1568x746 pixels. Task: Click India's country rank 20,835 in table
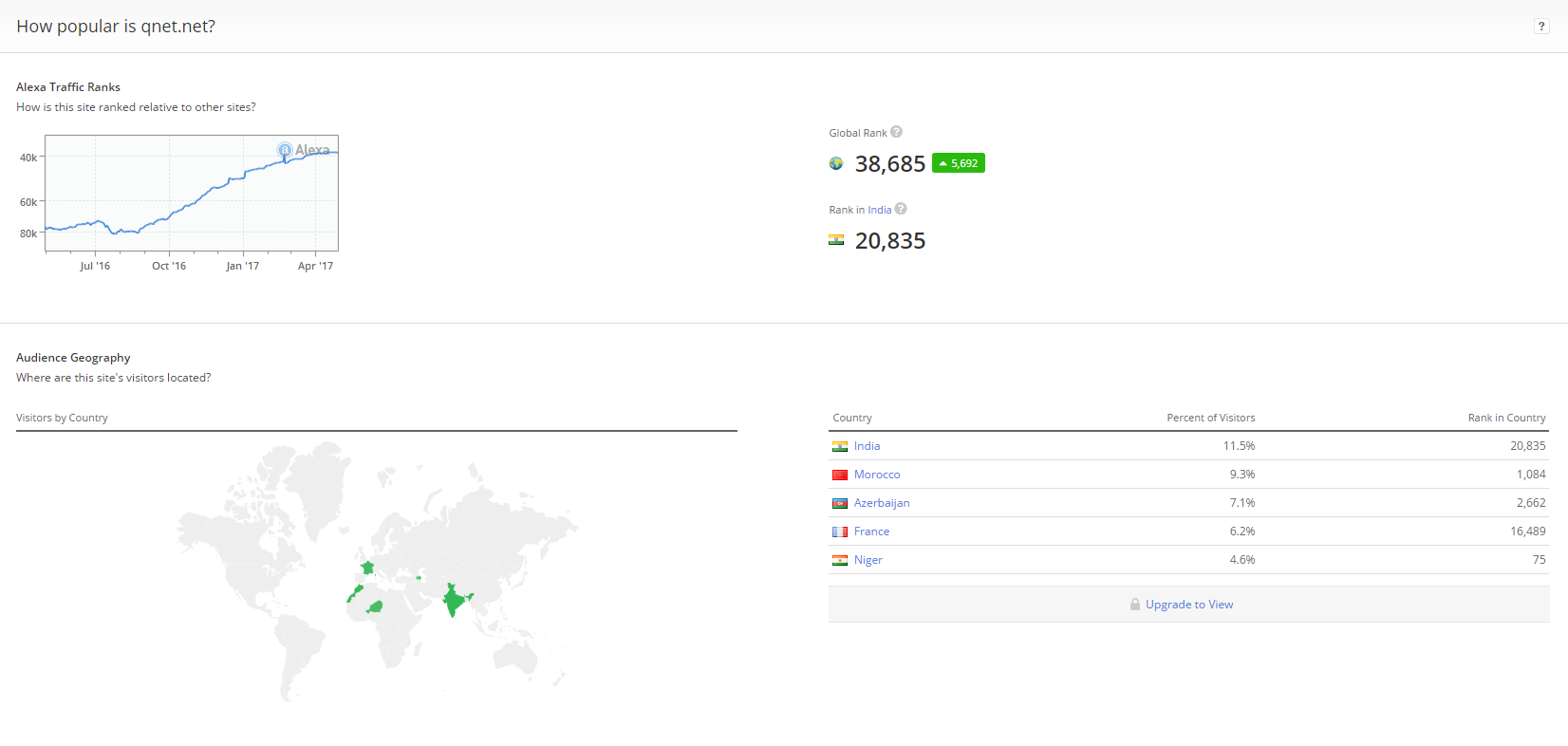point(1528,446)
